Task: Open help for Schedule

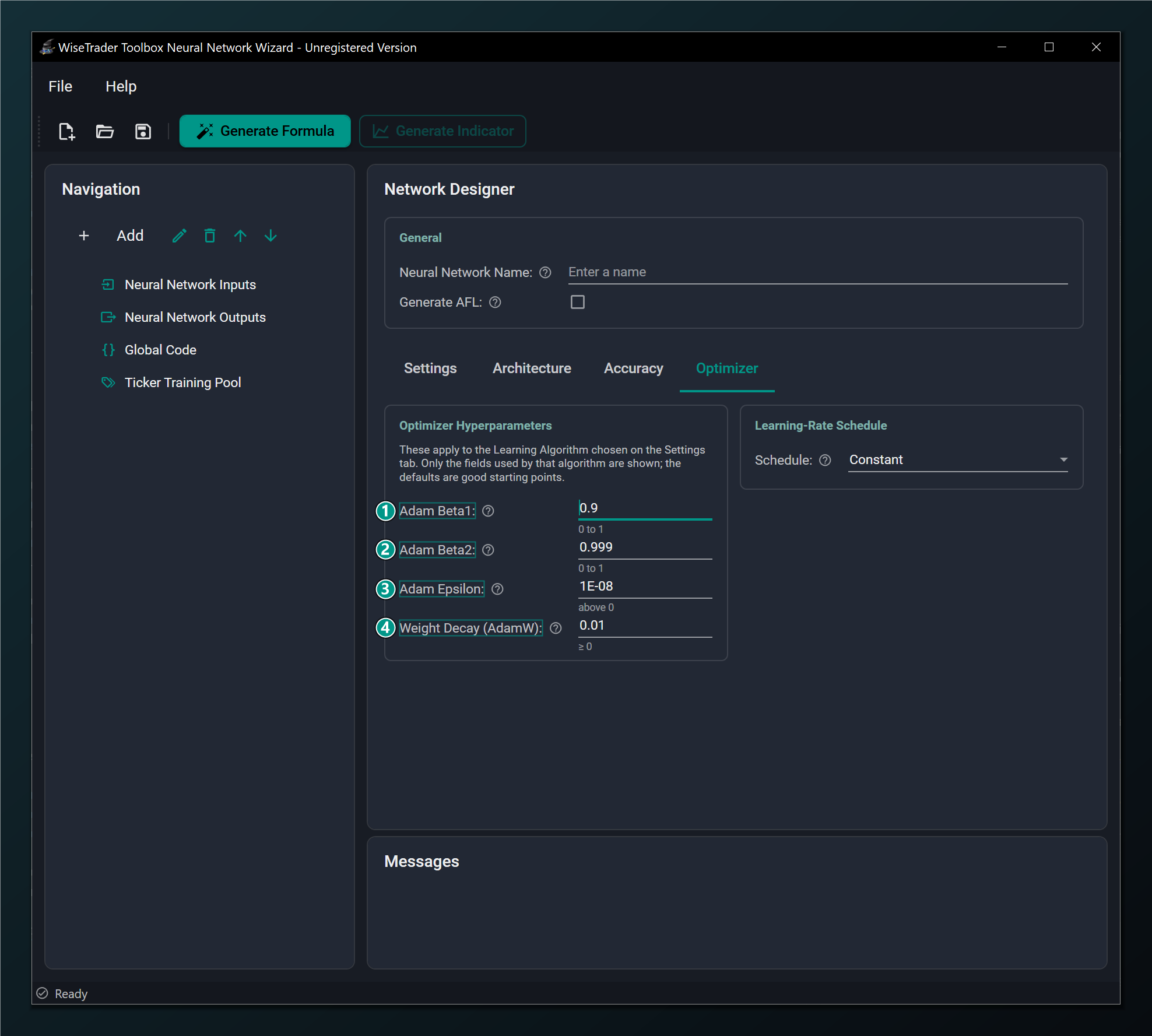Action: coord(825,461)
